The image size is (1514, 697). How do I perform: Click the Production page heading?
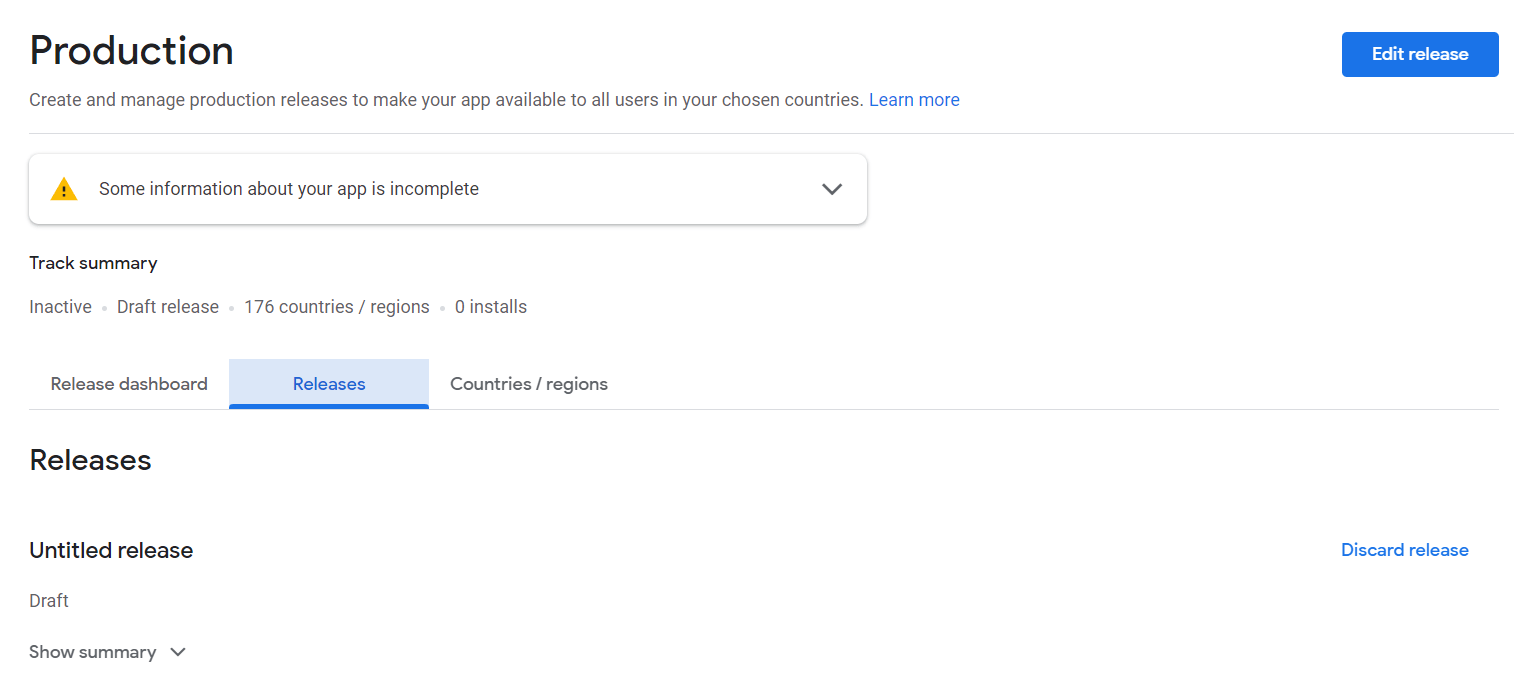click(x=131, y=51)
